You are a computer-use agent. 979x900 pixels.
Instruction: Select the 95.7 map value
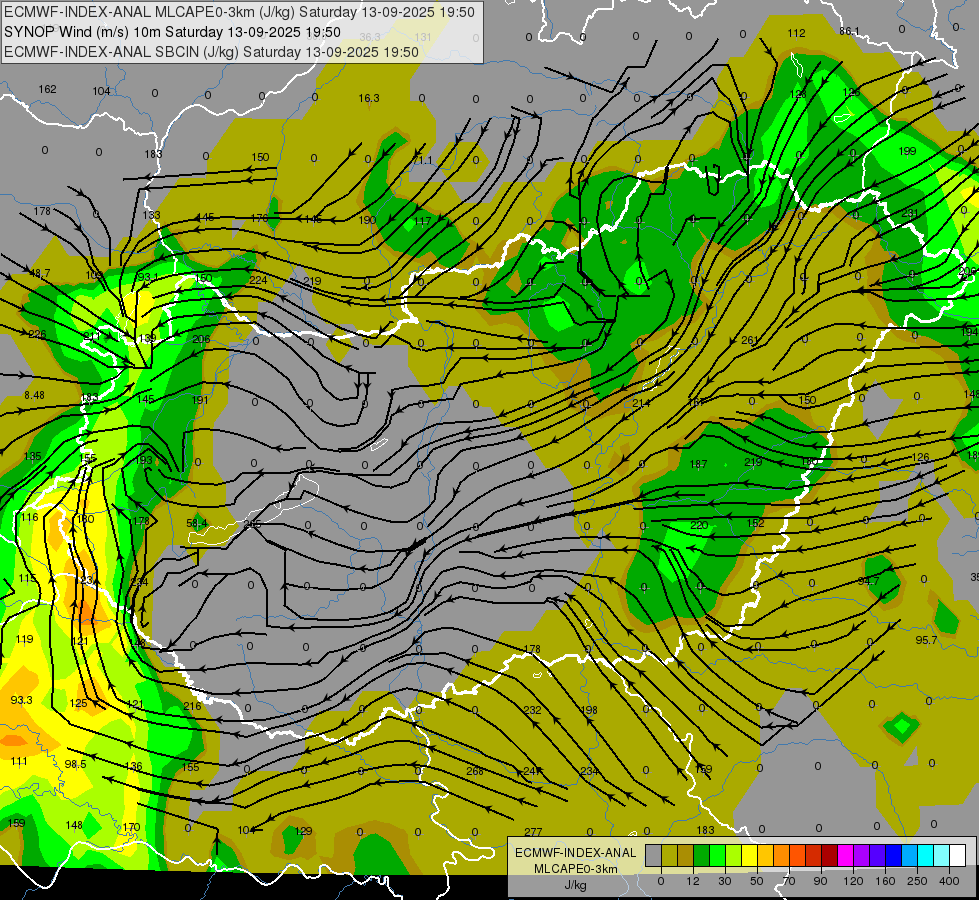coord(926,640)
